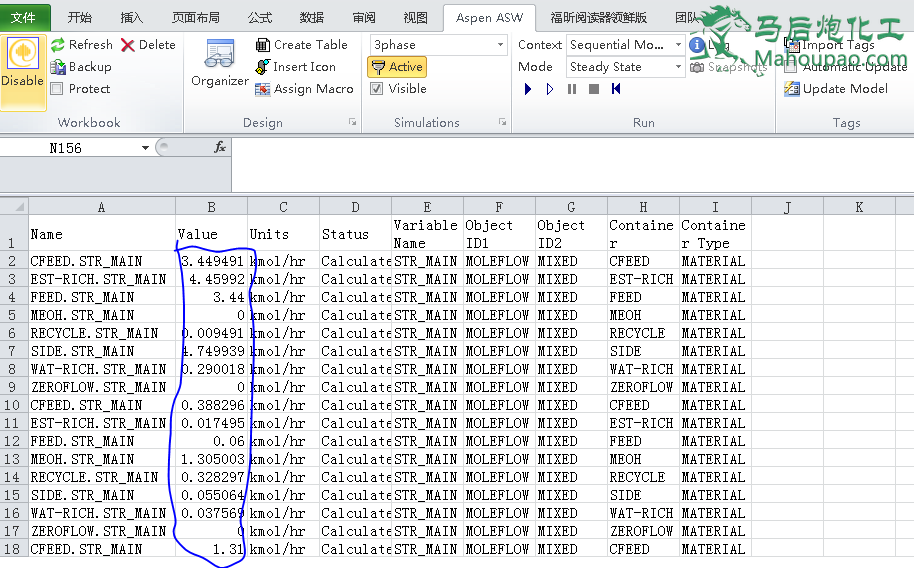Click Insert Icon
The width and height of the screenshot is (914, 568).
pyautogui.click(x=296, y=67)
